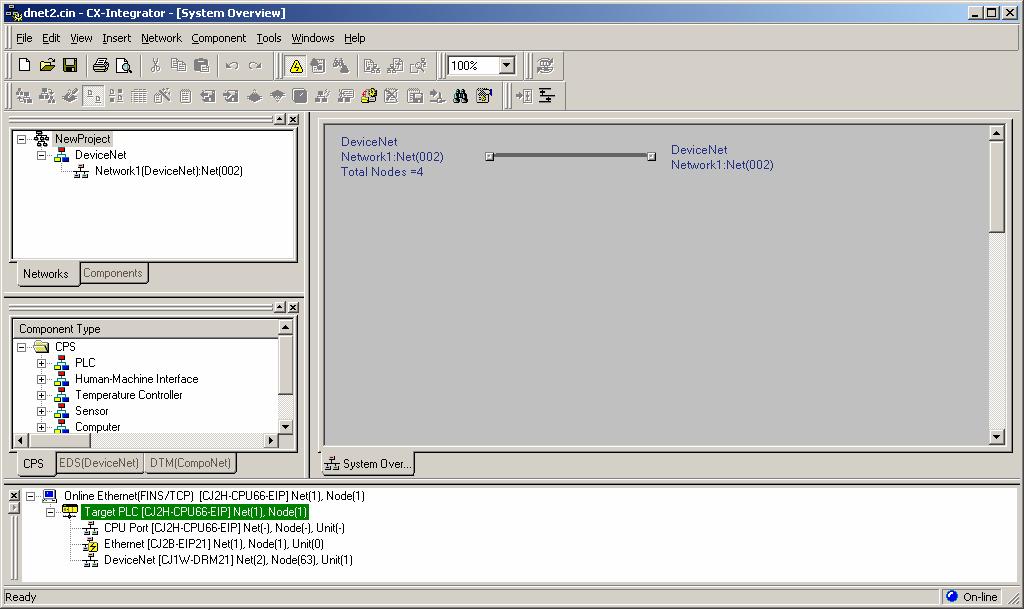Click the Cut scissors icon
The width and height of the screenshot is (1024, 609).
click(x=155, y=65)
